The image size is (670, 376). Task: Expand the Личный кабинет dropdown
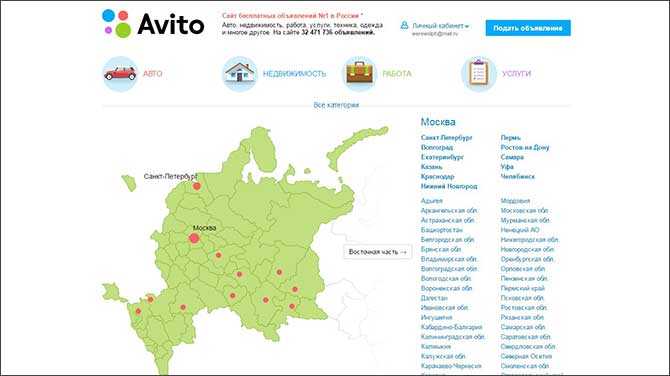pos(440,26)
